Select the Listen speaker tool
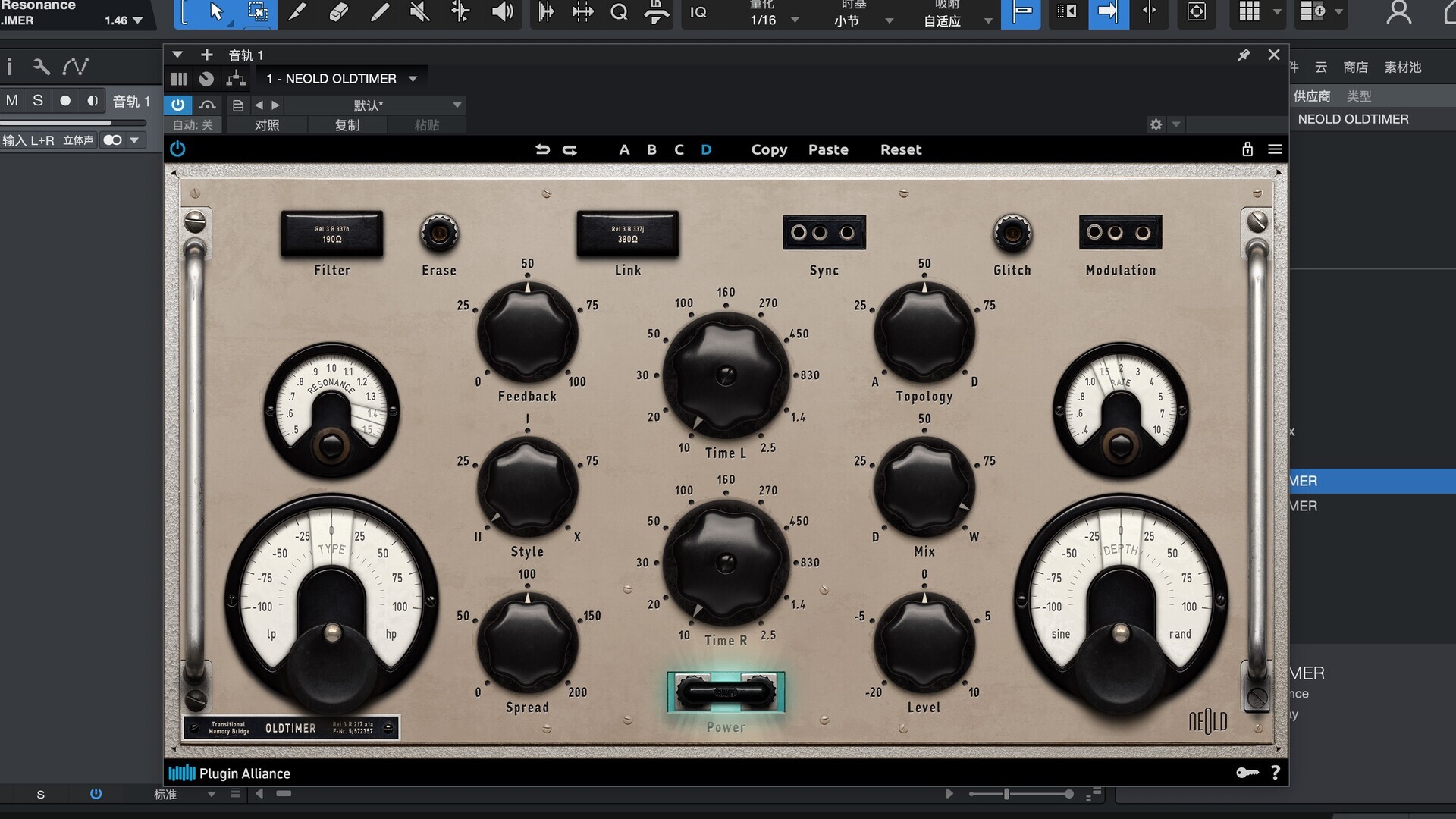This screenshot has width=1456, height=819. [x=501, y=11]
